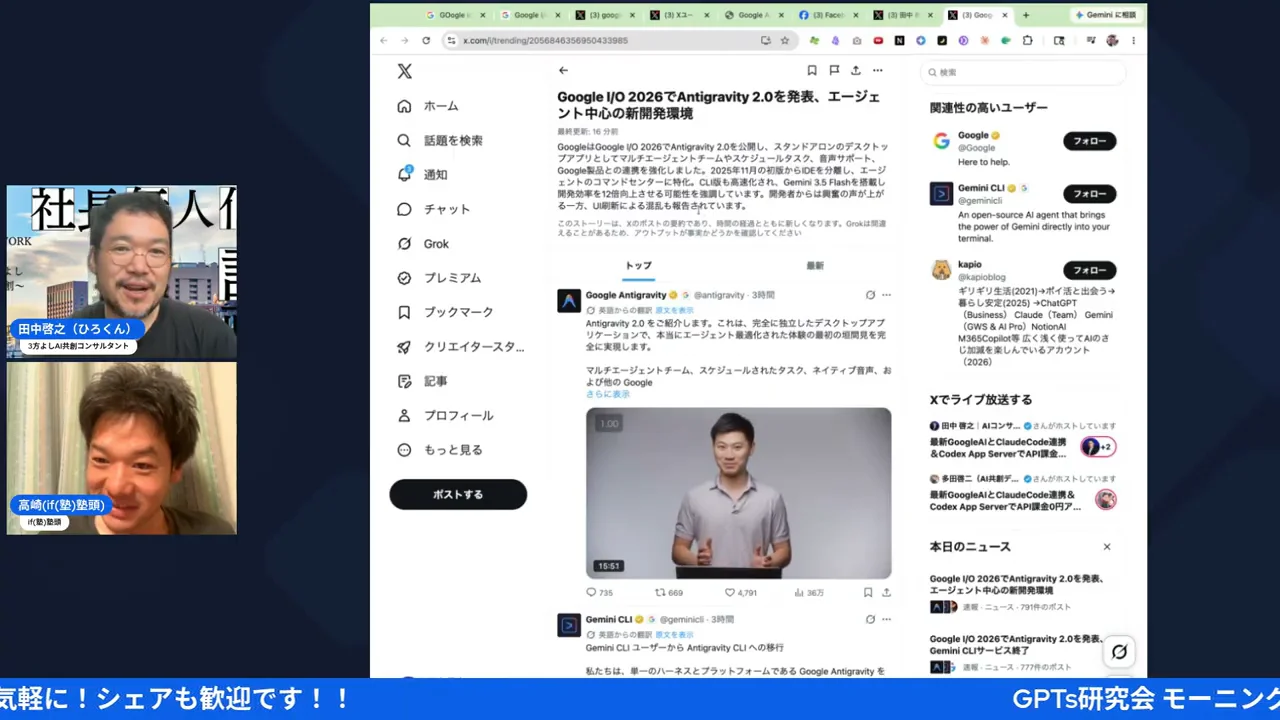Open more options on Gemini CLI post
Screen dimensions: 1280x720
(886, 619)
